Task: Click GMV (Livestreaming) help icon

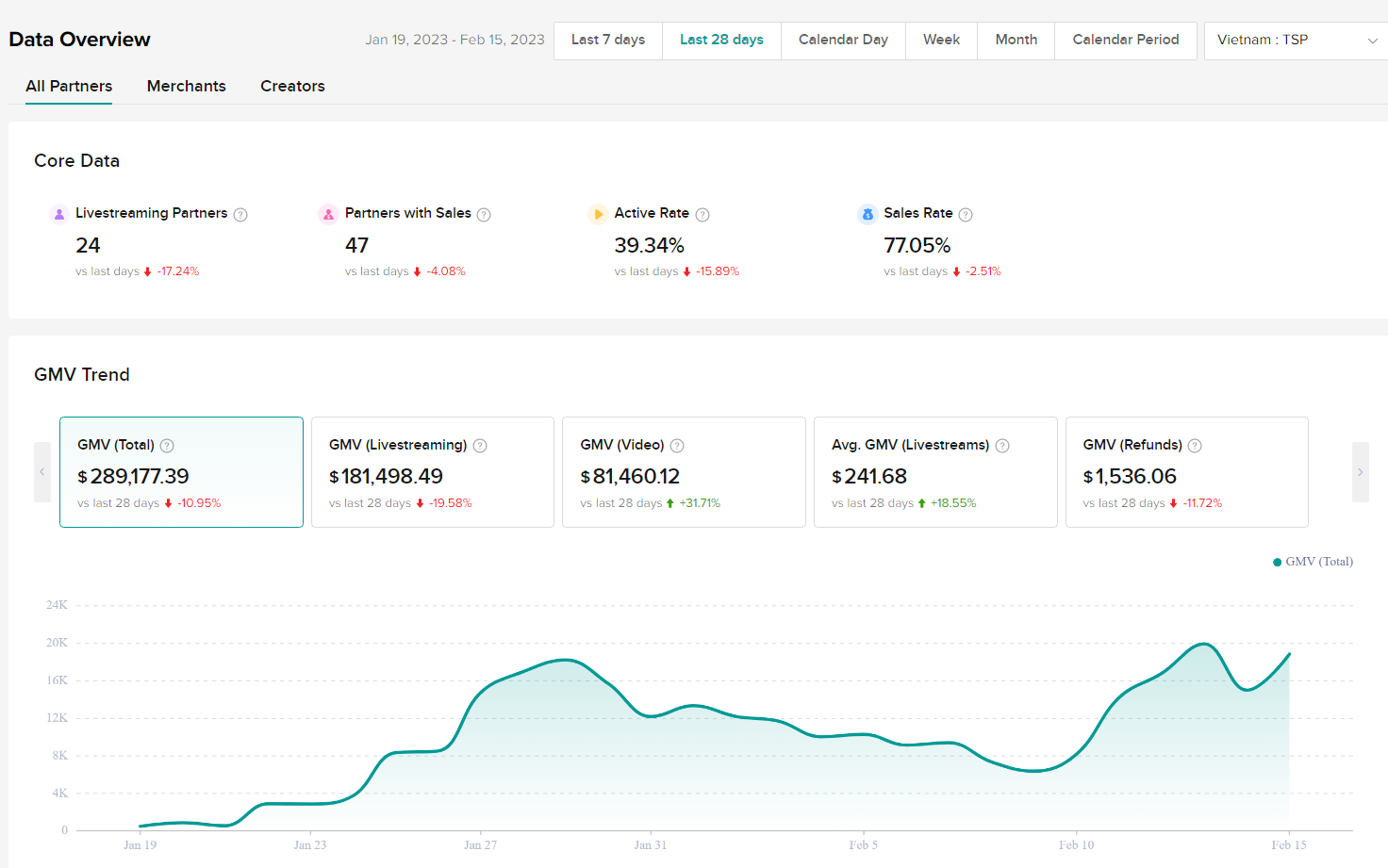Action: (x=480, y=446)
